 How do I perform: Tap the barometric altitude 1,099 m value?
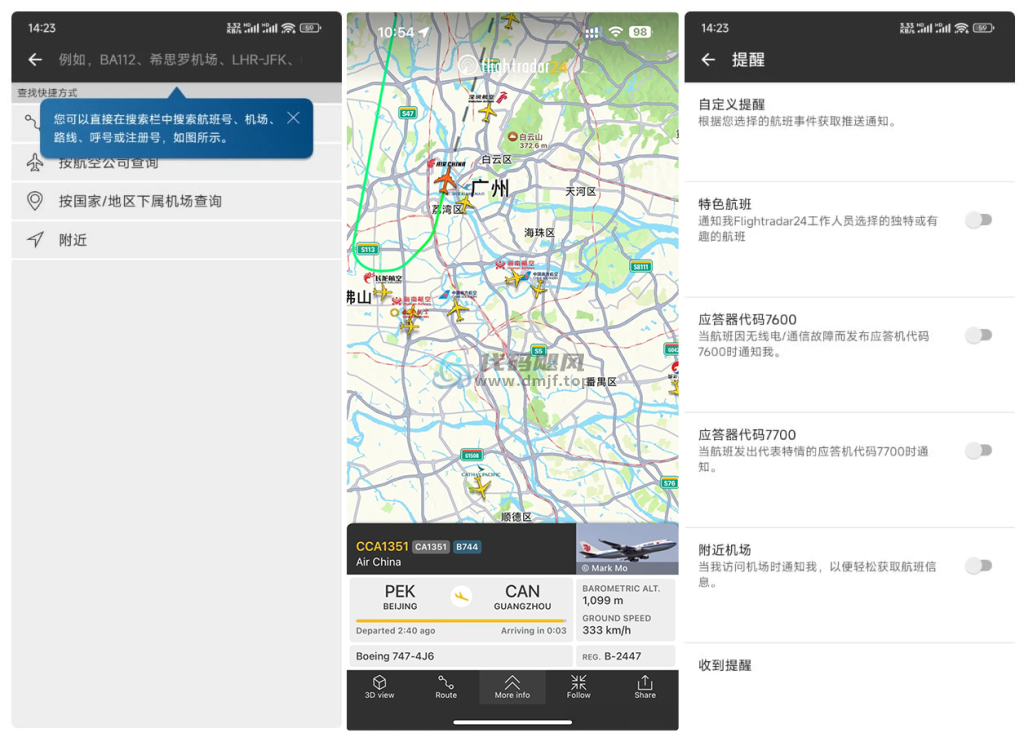pyautogui.click(x=603, y=600)
